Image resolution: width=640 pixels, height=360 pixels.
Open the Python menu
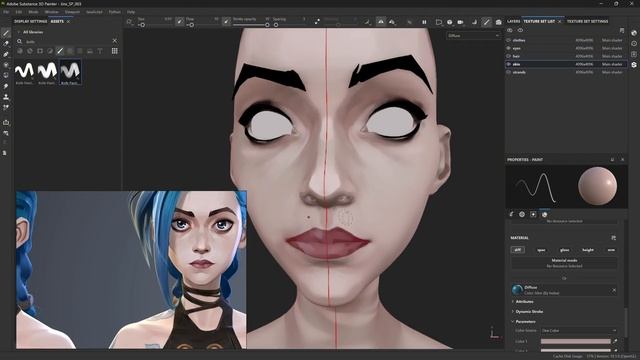click(x=115, y=12)
